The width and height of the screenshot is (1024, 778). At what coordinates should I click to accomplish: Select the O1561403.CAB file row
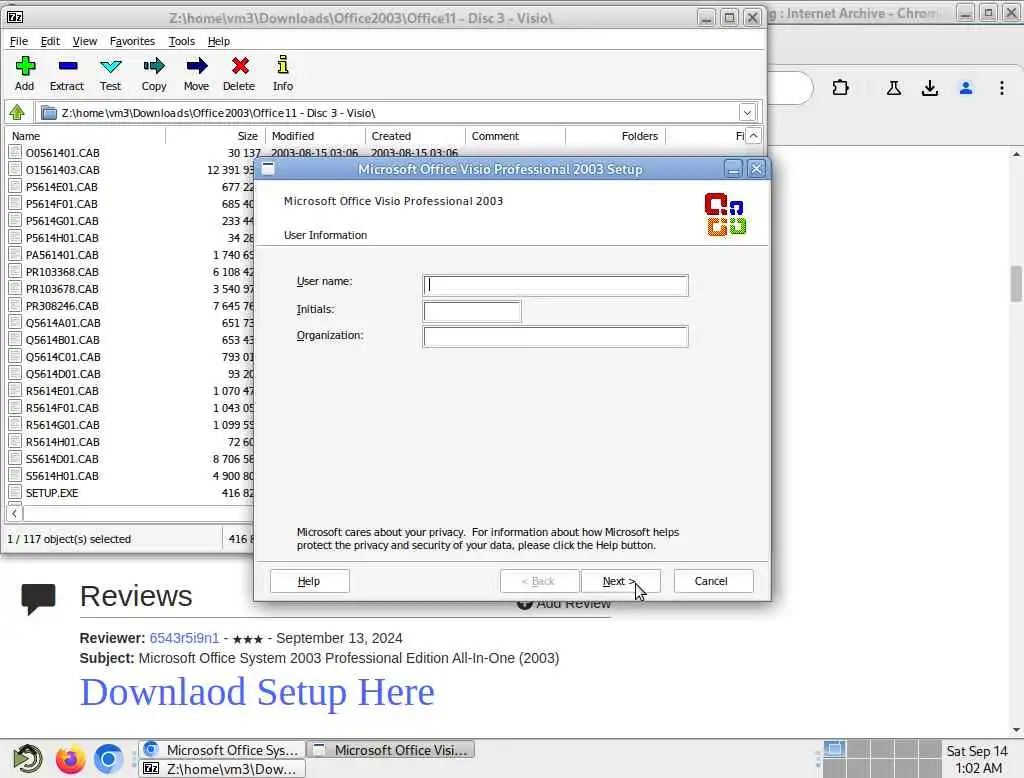pos(131,170)
